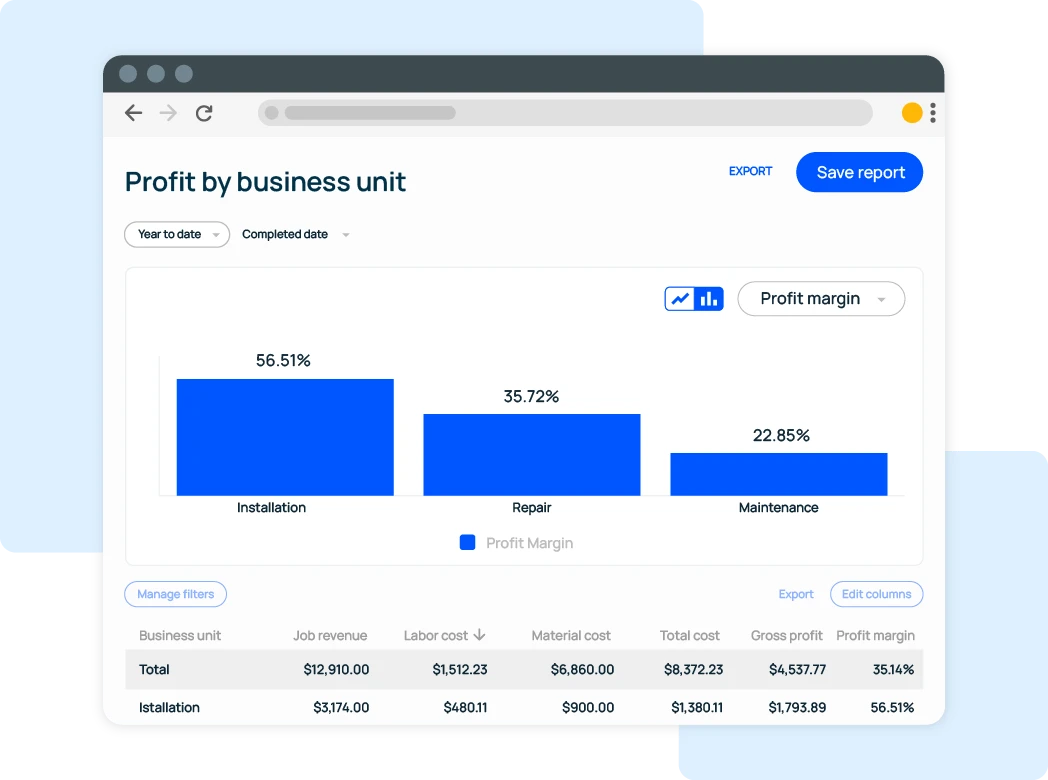The width and height of the screenshot is (1048, 780).
Task: Click the 56.51% cell in the table
Action: (892, 707)
